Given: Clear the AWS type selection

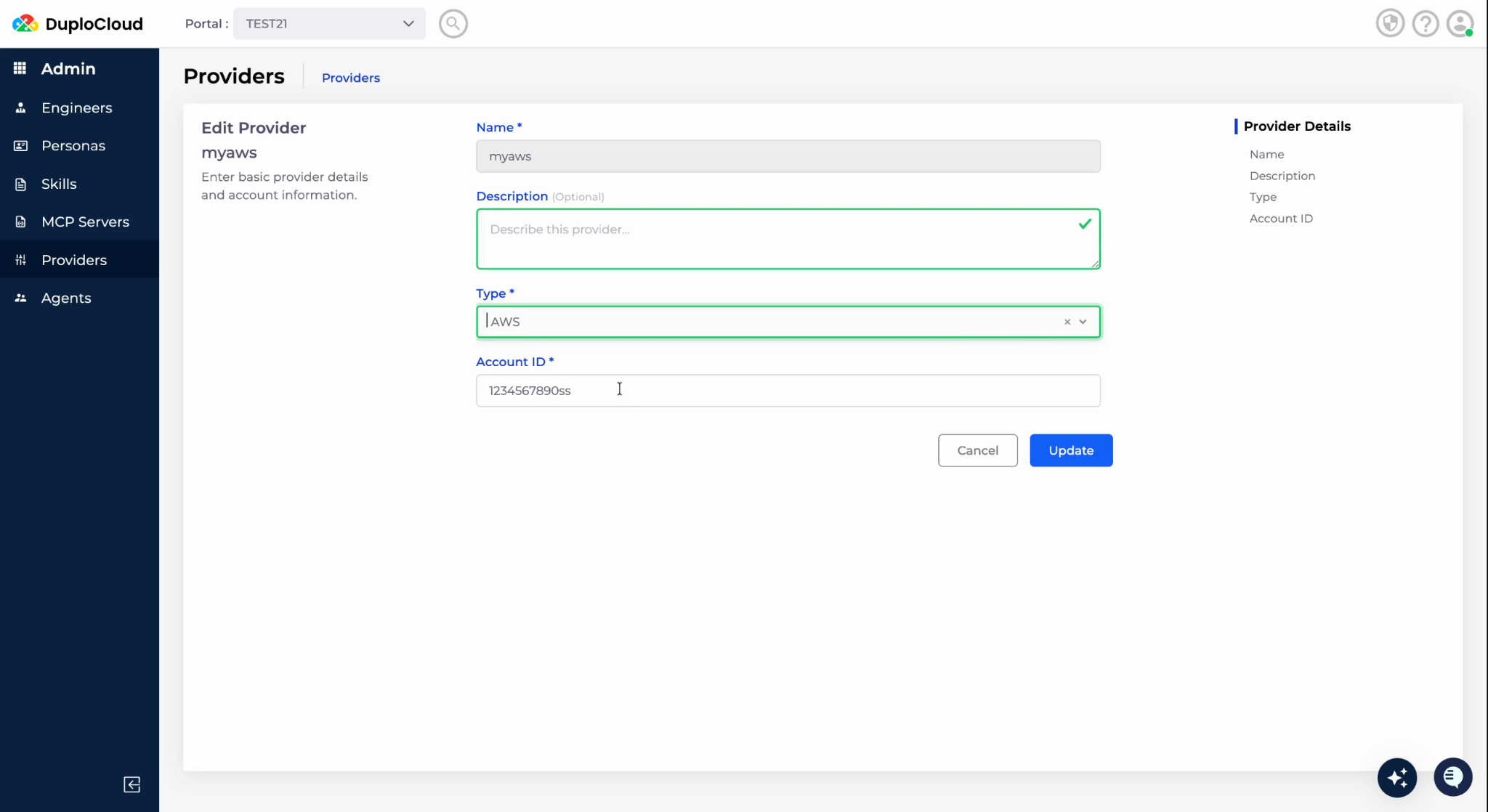Looking at the screenshot, I should (1067, 322).
